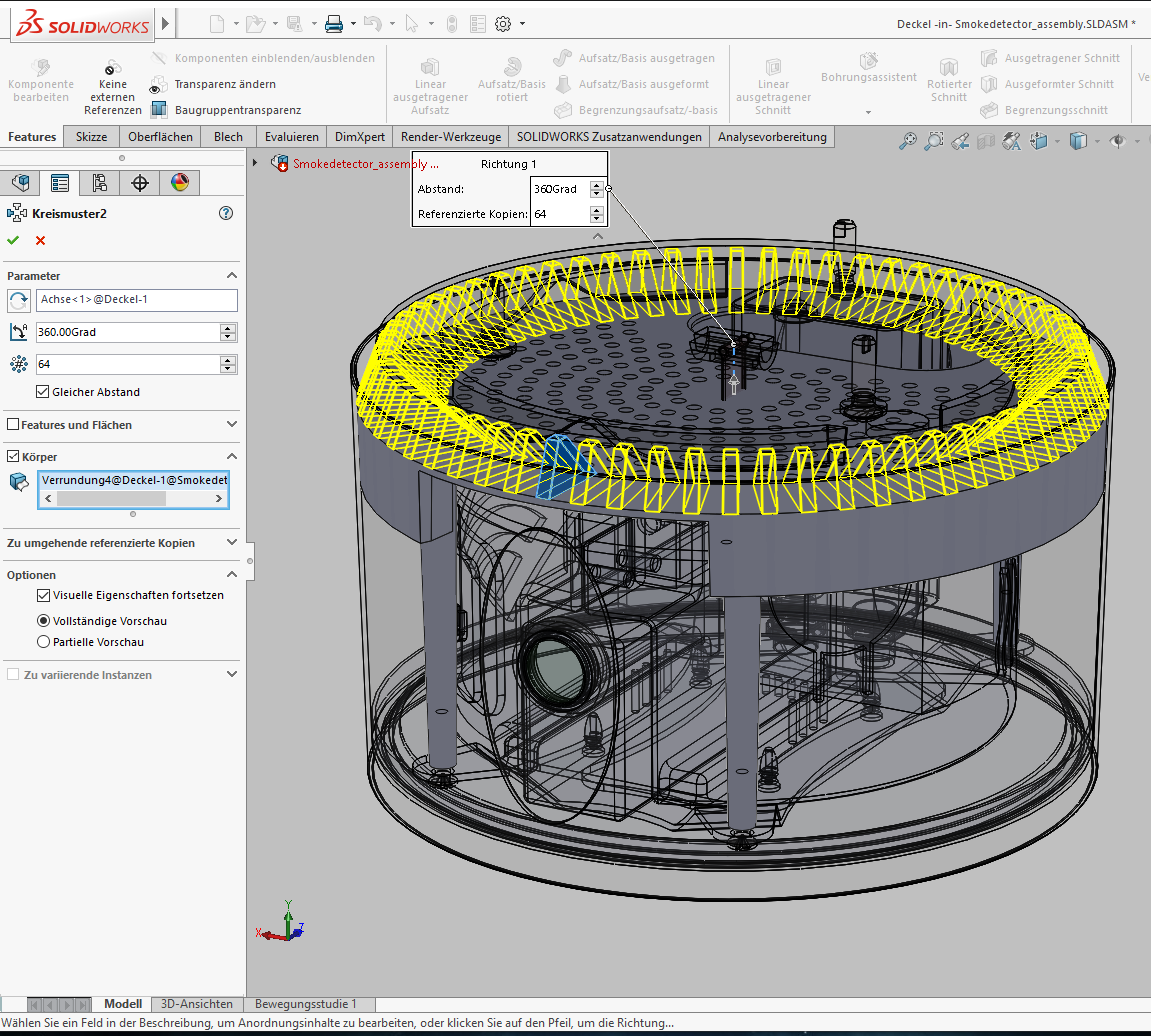Select the Partielle Vorschau radio button

tap(43, 642)
